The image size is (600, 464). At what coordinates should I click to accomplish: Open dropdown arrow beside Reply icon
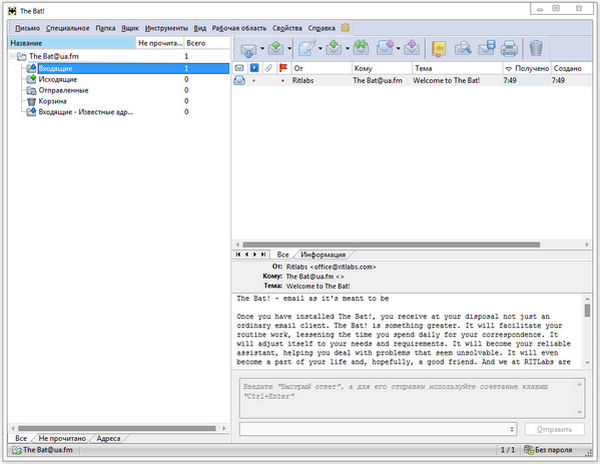pyautogui.click(x=347, y=49)
